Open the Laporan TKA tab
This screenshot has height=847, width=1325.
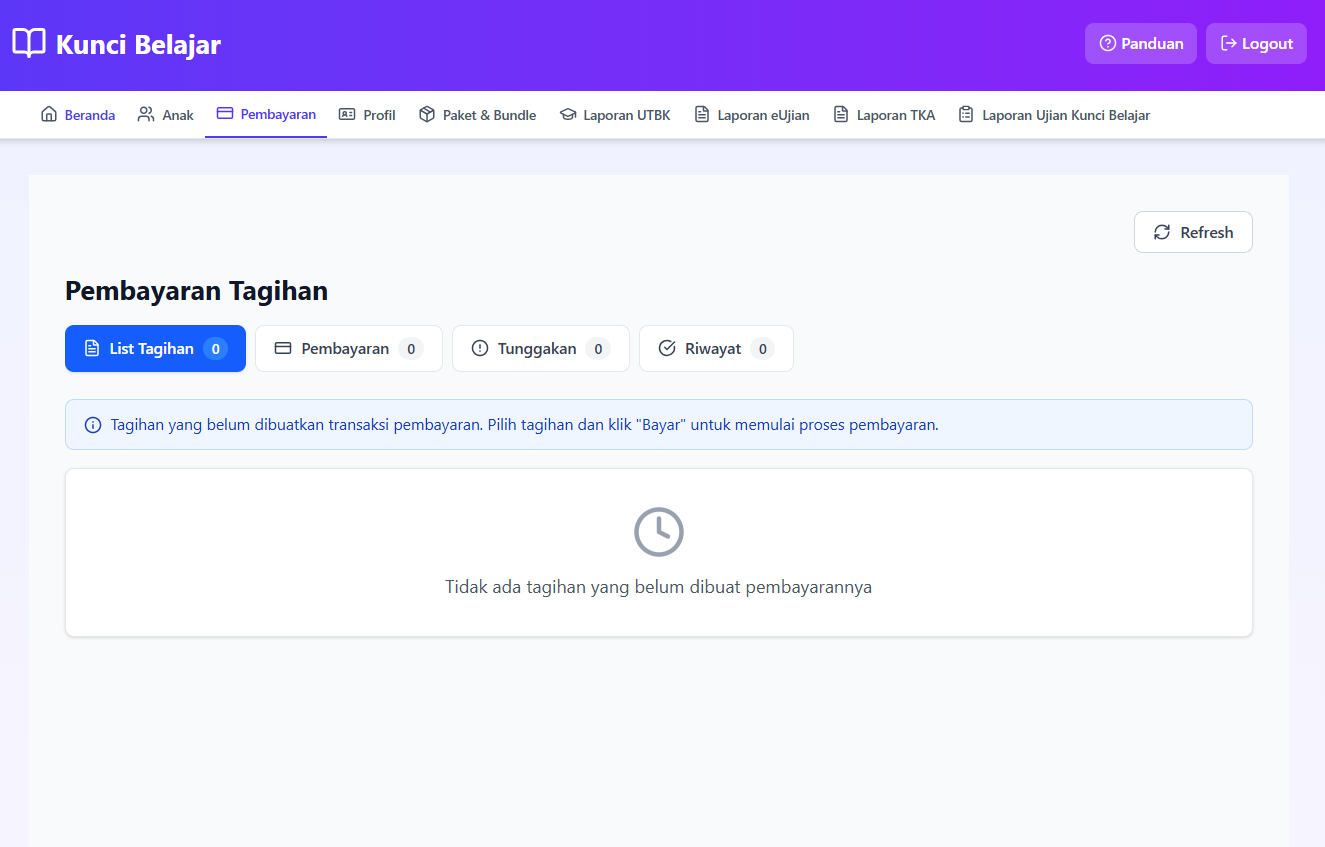[x=884, y=115]
